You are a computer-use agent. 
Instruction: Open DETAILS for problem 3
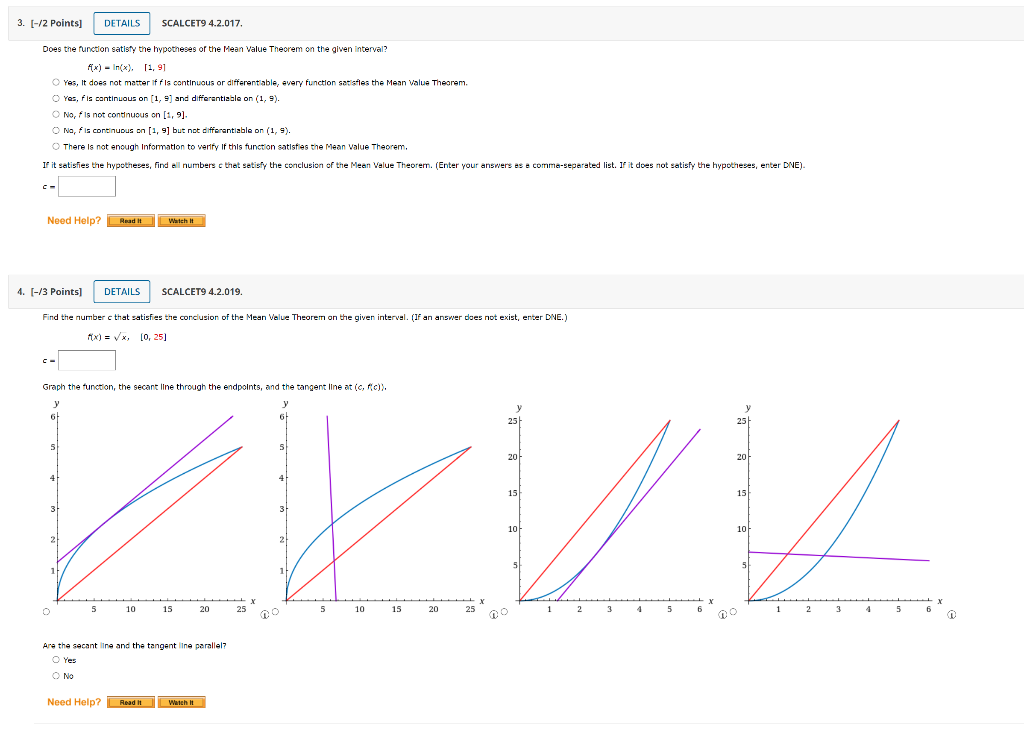coord(121,22)
